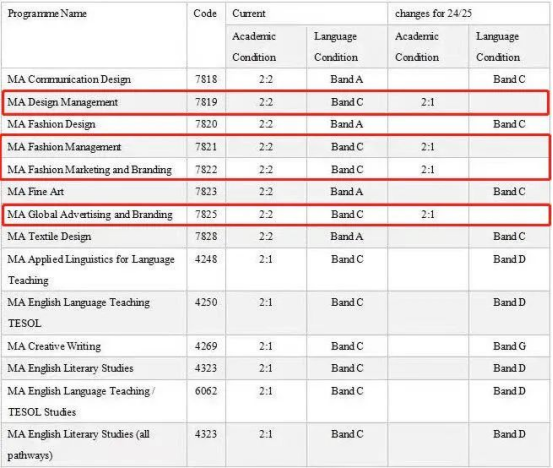Click Band G for MA Creative Writing
The height and width of the screenshot is (468, 553).
(x=509, y=346)
